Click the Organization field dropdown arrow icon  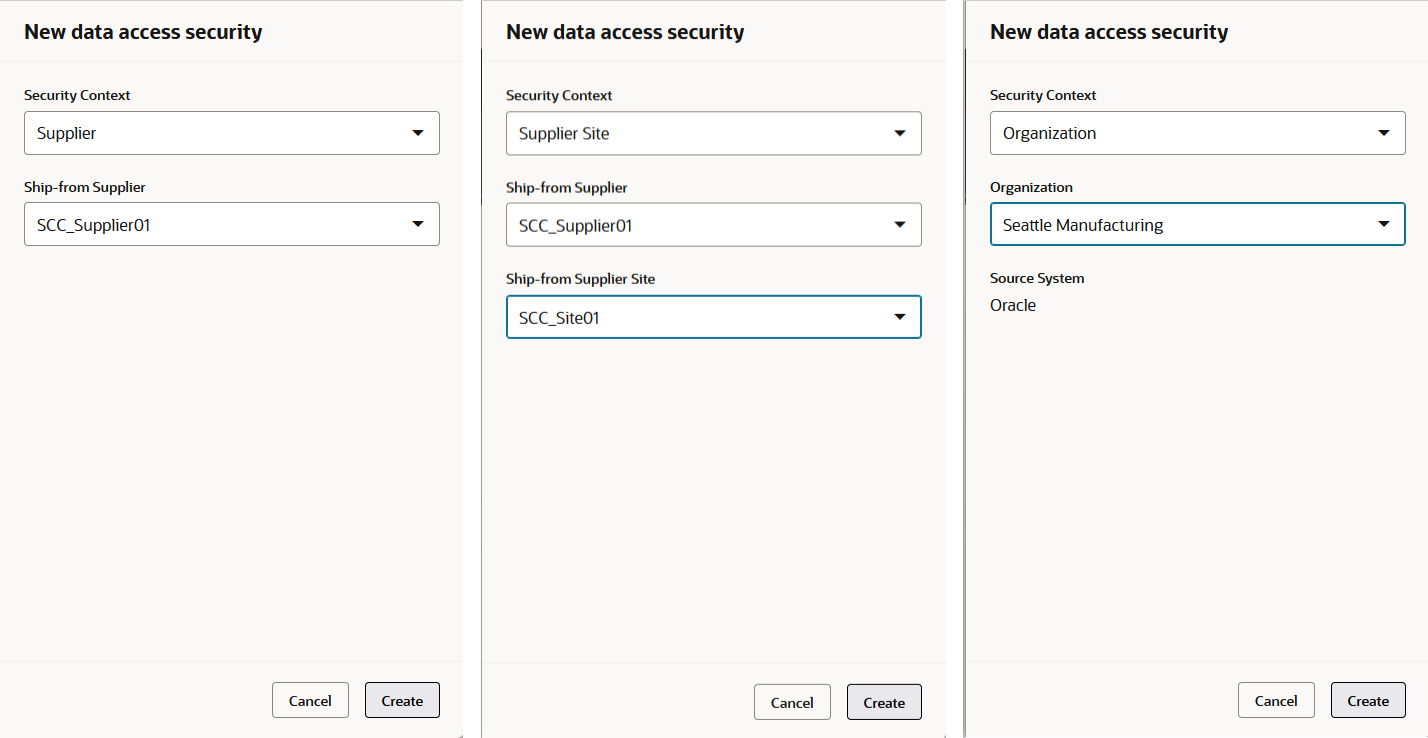click(1384, 224)
